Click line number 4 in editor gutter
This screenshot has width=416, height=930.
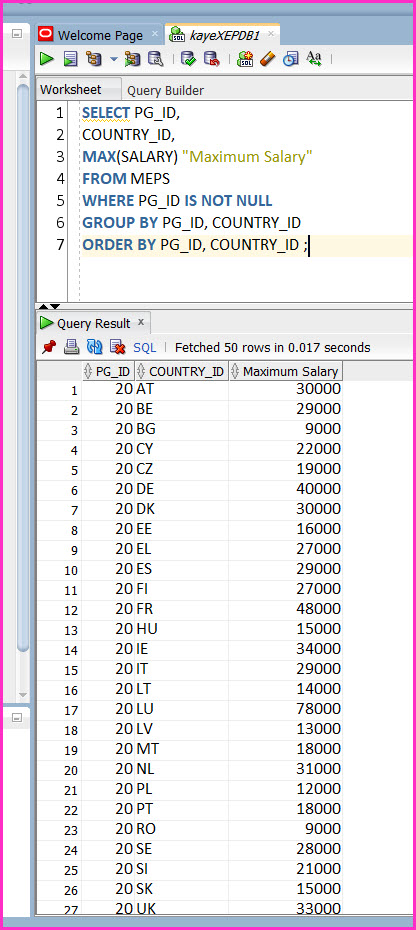(60, 179)
